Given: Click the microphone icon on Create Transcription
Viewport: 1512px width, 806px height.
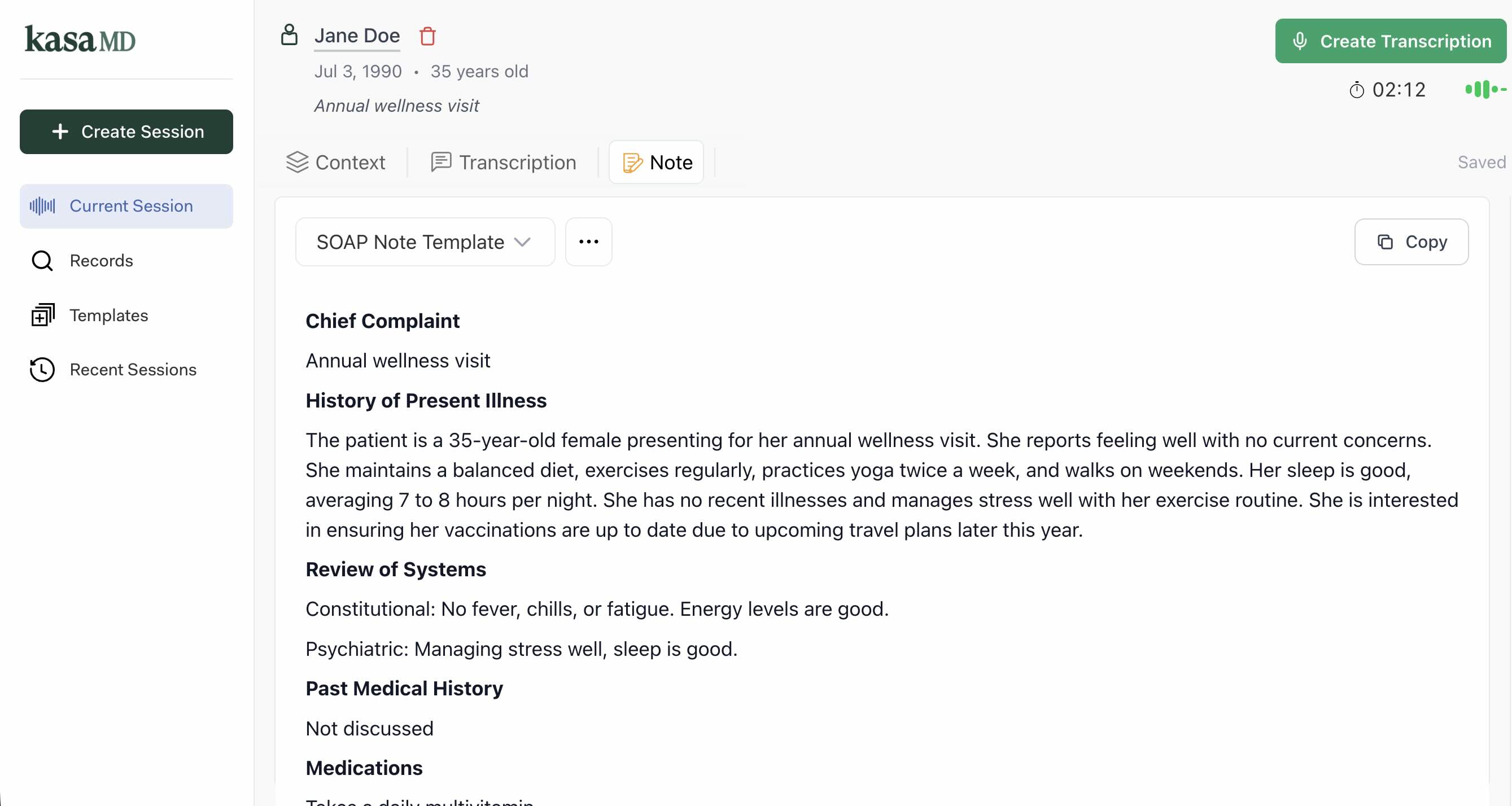Looking at the screenshot, I should click(x=1300, y=41).
